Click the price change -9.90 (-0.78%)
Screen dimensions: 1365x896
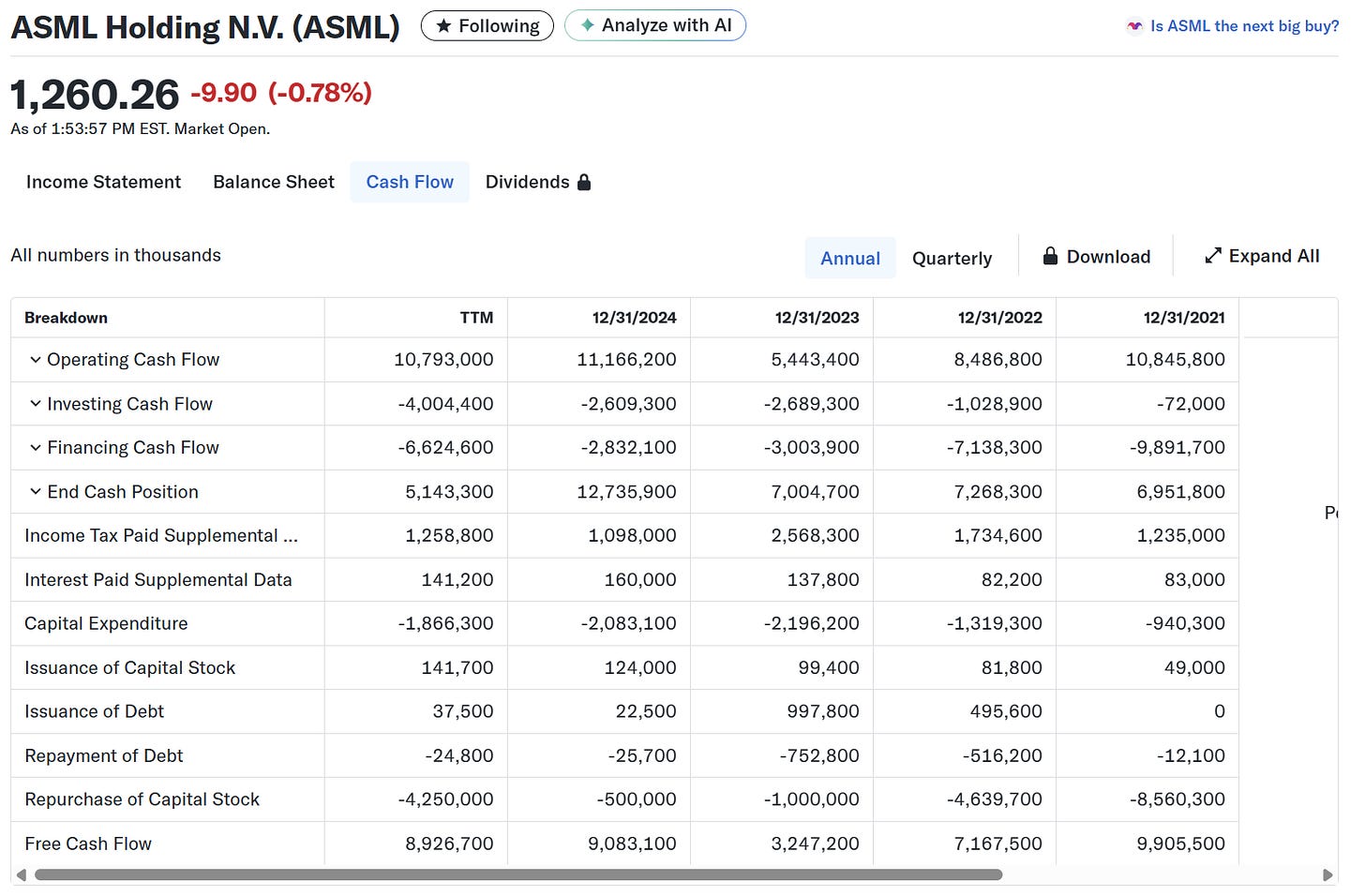tap(281, 93)
